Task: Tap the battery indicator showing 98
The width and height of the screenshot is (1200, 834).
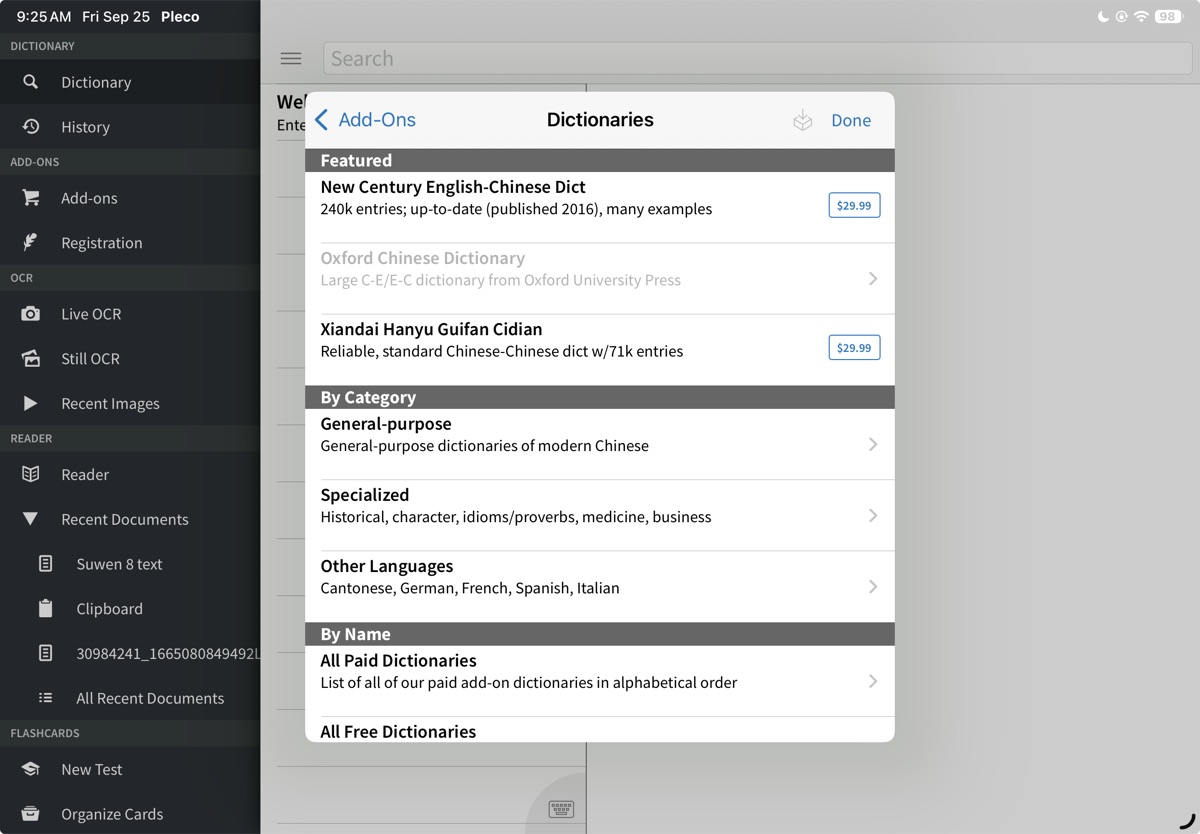Action: pos(1169,16)
